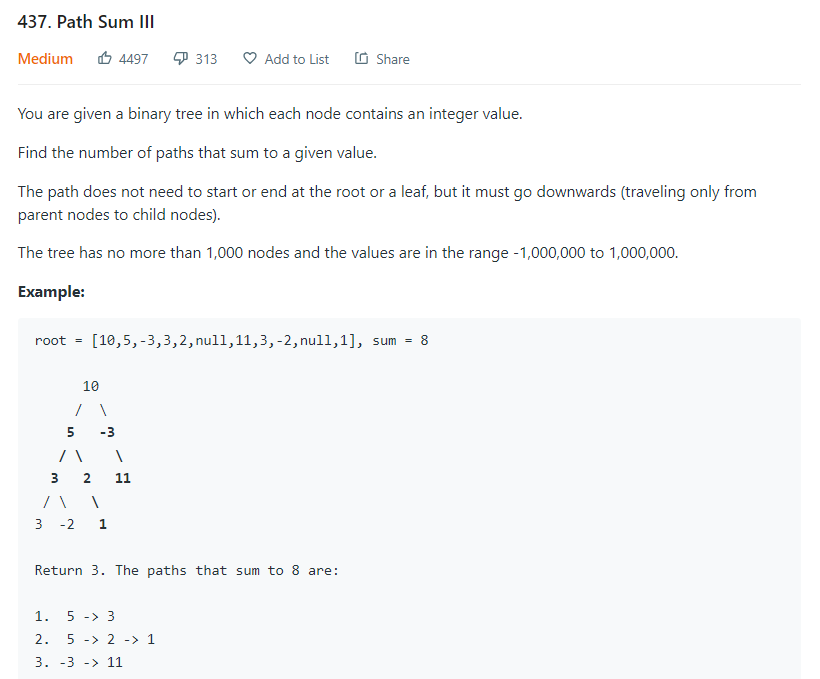This screenshot has width=820, height=679.
Task: Click the Medium difficulty label
Action: pos(45,59)
